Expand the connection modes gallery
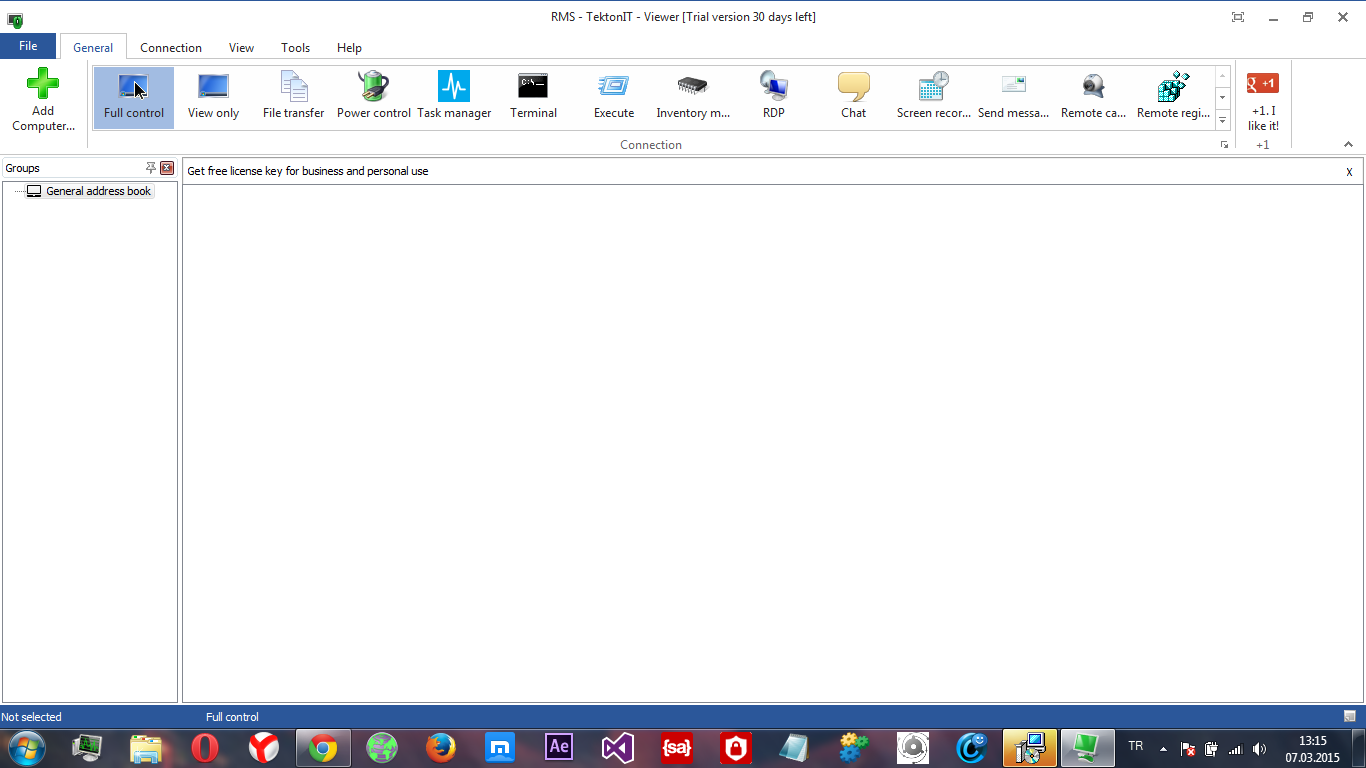This screenshot has width=1366, height=768. pyautogui.click(x=1222, y=120)
